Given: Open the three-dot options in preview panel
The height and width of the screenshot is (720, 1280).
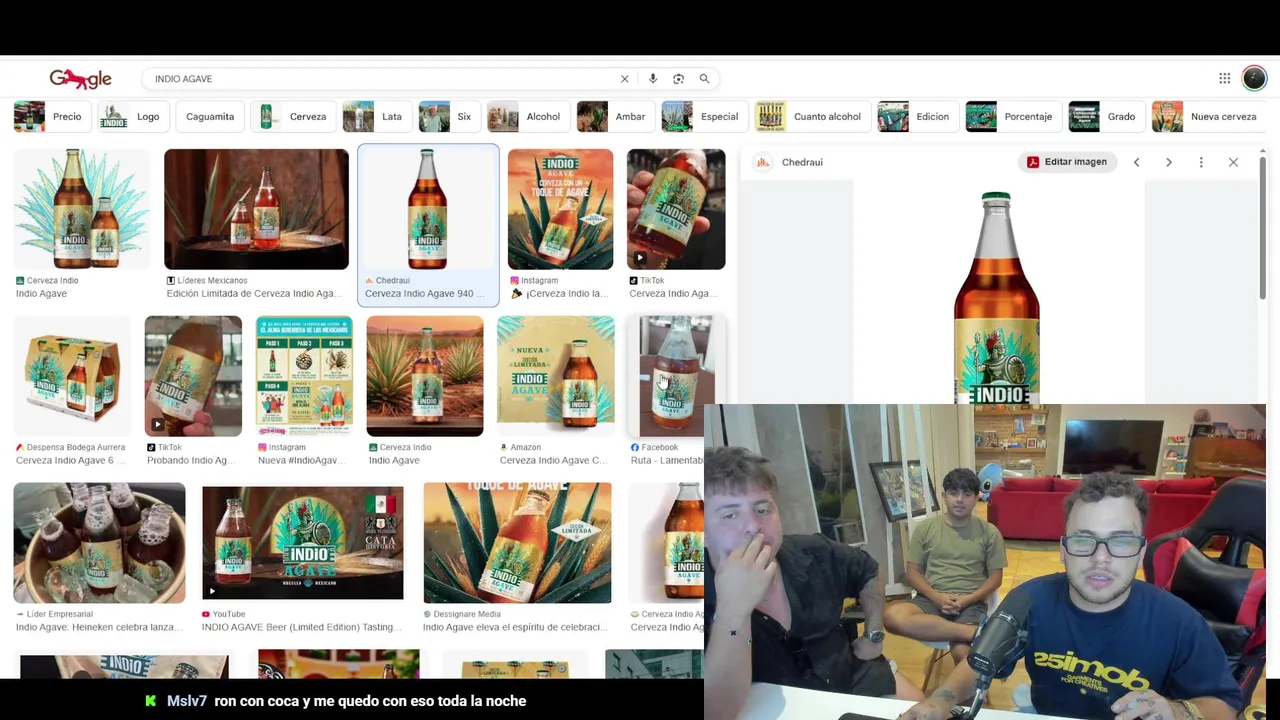Looking at the screenshot, I should [1201, 162].
